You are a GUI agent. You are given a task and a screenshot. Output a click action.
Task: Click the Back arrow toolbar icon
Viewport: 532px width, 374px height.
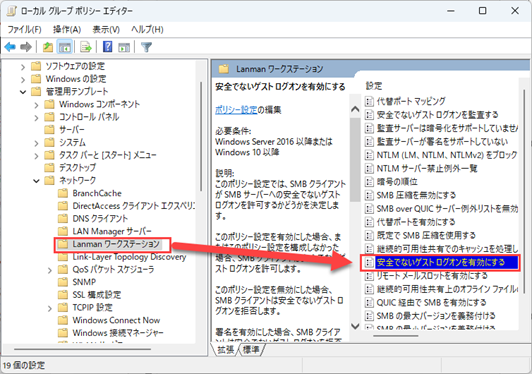(x=10, y=47)
